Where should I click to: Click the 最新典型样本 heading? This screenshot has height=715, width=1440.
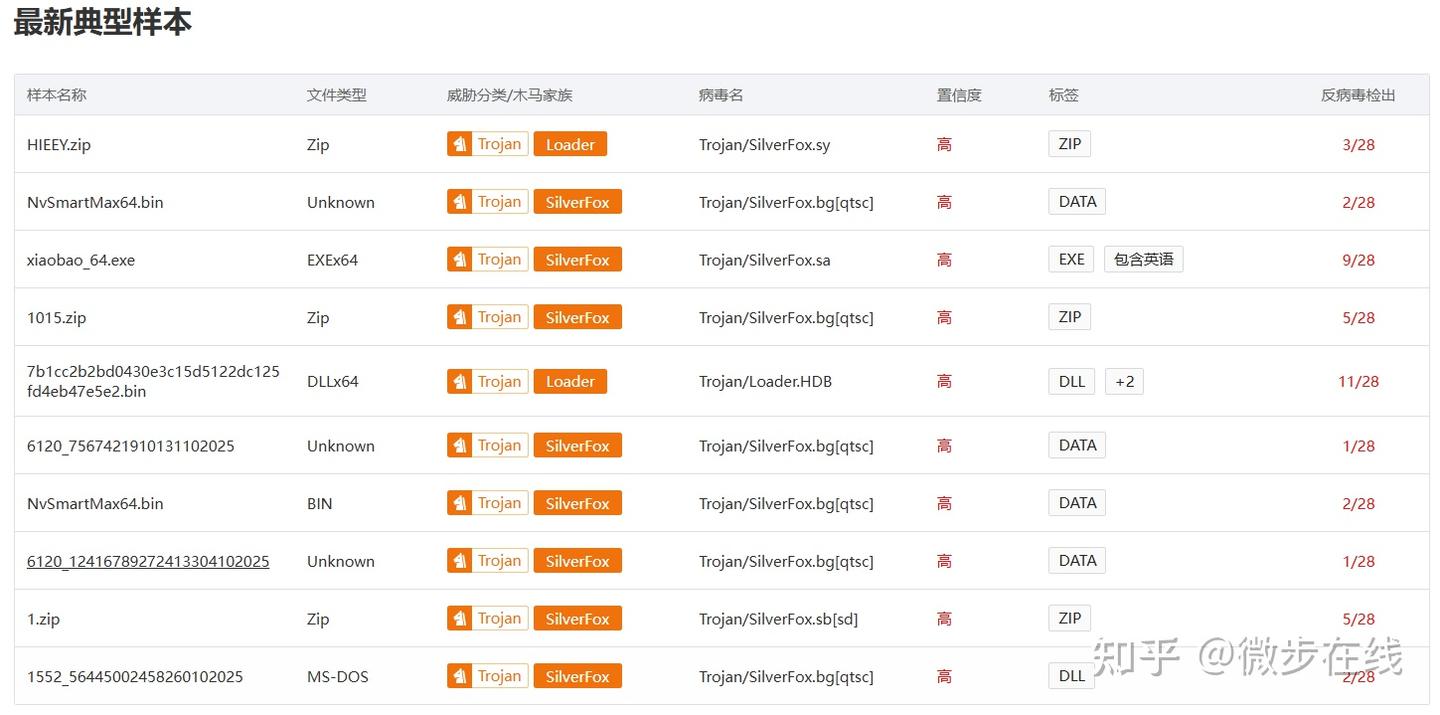(102, 22)
